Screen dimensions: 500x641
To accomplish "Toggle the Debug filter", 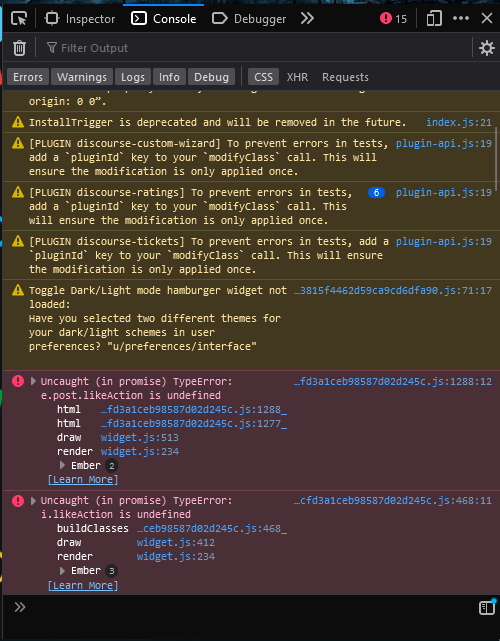I will pyautogui.click(x=211, y=77).
